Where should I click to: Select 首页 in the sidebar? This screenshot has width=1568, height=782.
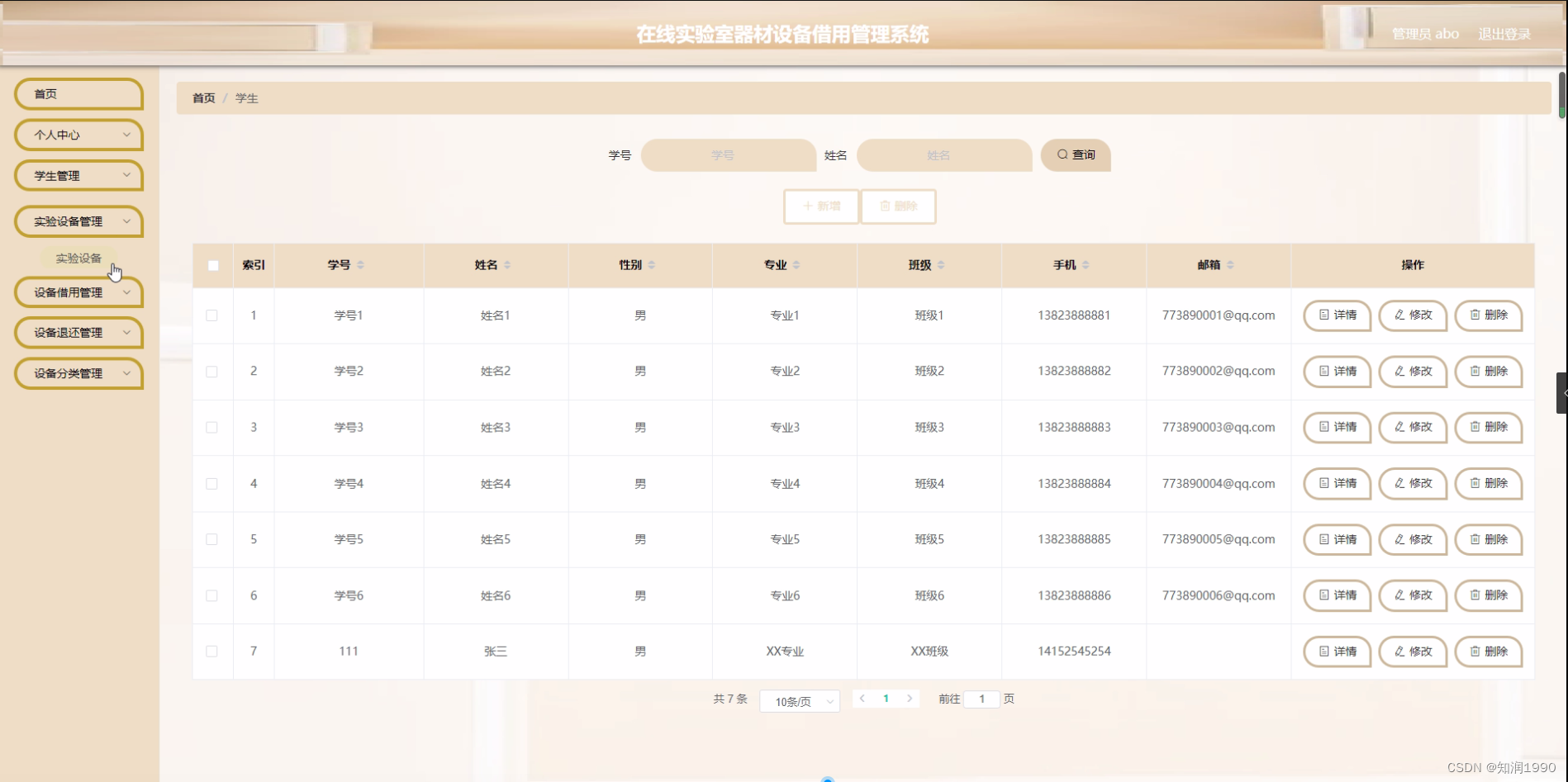click(x=78, y=93)
